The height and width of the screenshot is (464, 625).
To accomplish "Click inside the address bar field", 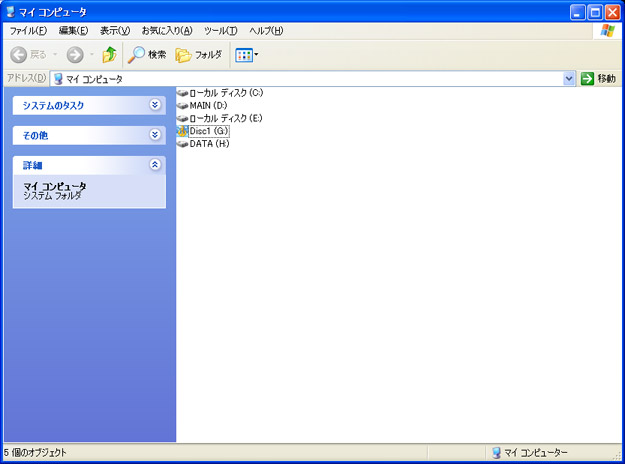I will point(300,78).
